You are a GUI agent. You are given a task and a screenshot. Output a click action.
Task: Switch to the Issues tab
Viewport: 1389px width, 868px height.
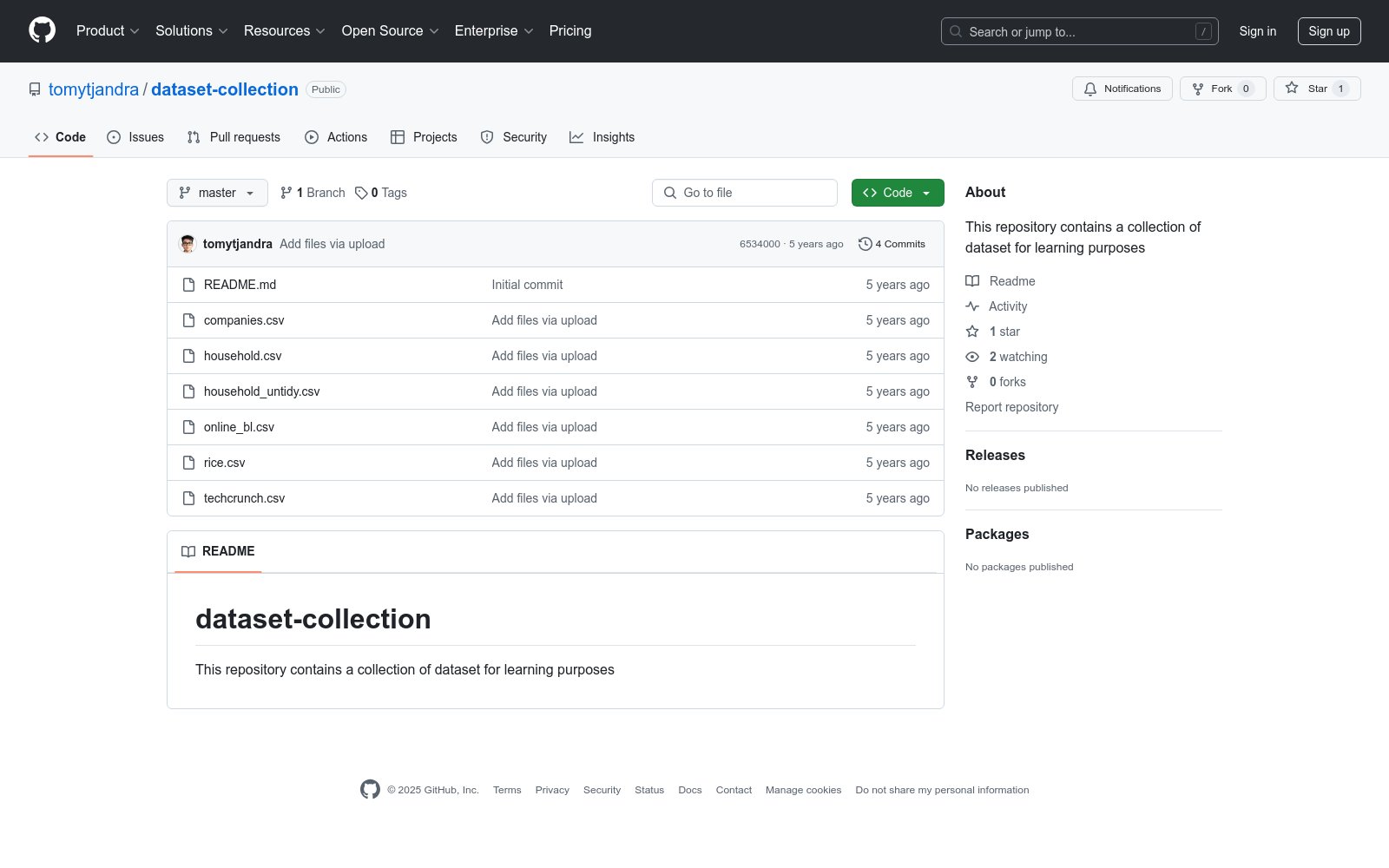[135, 137]
